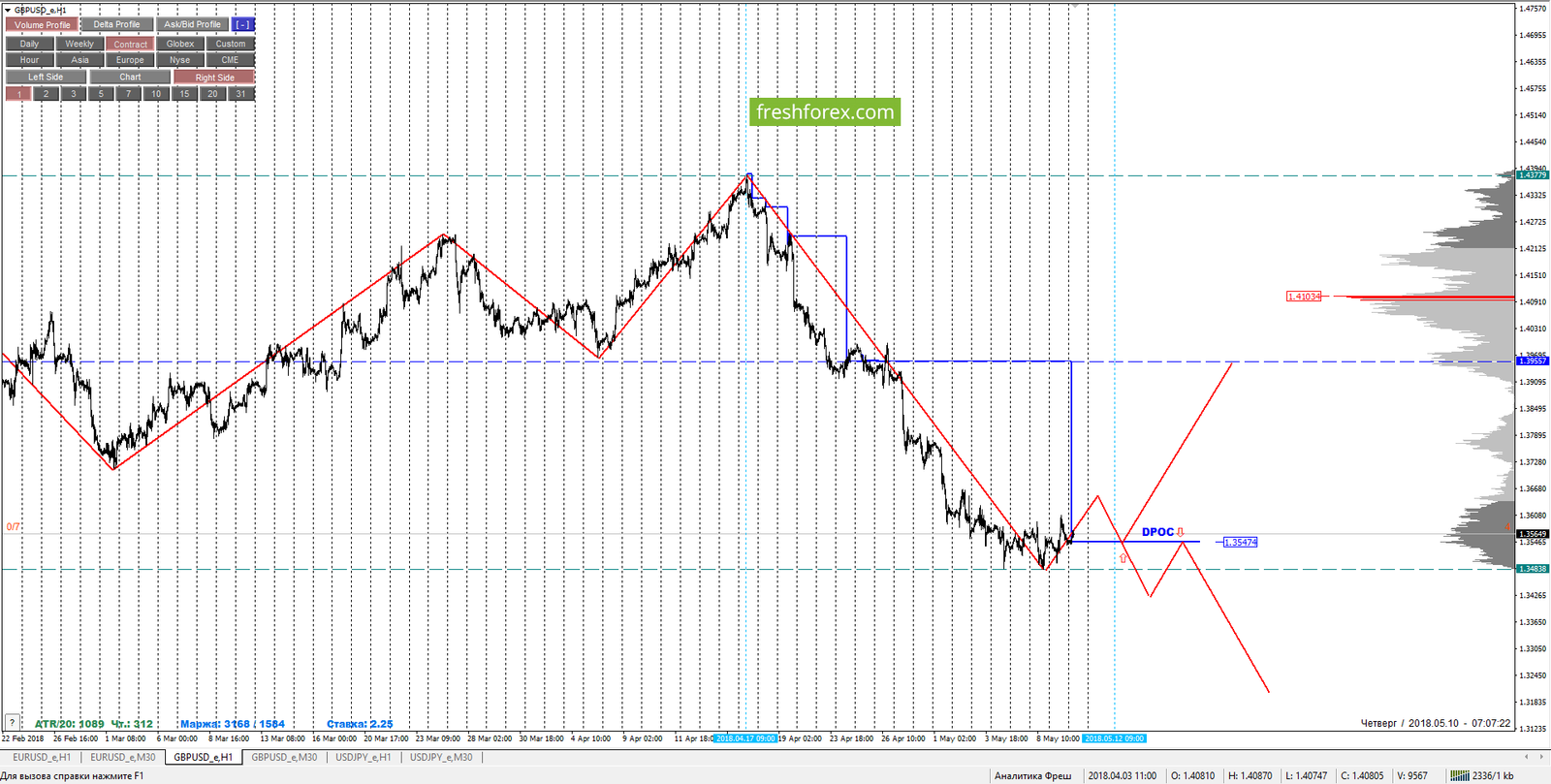Click the current price 1.35649 tag

1533,534
